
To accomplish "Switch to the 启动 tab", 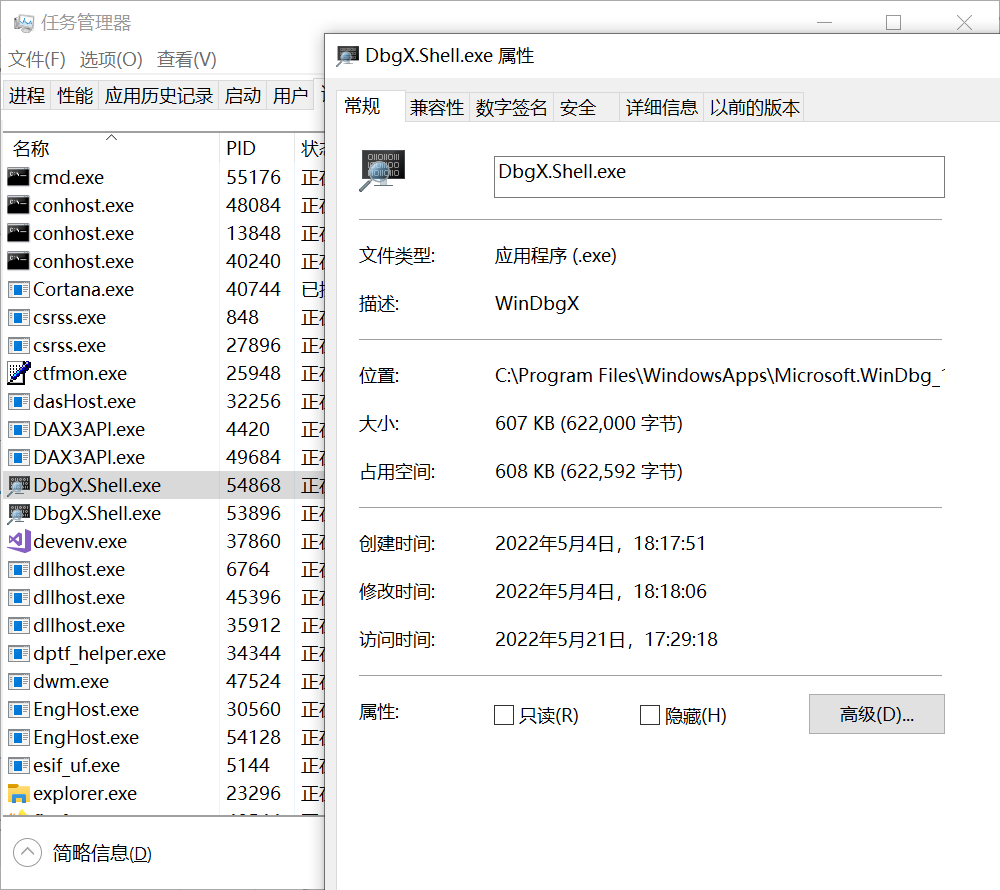I will tap(243, 96).
